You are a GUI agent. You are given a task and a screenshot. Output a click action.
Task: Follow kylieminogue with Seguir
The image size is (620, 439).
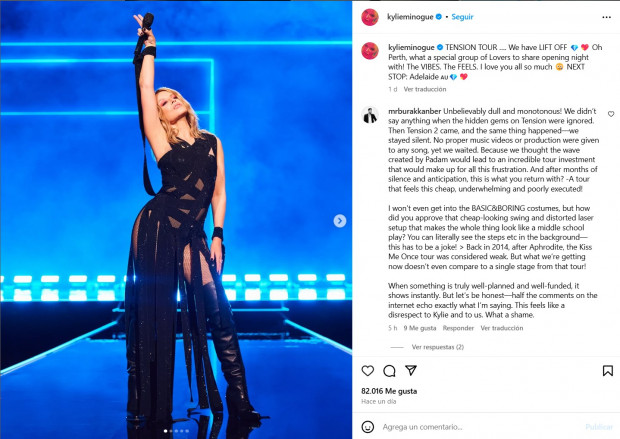coord(462,17)
